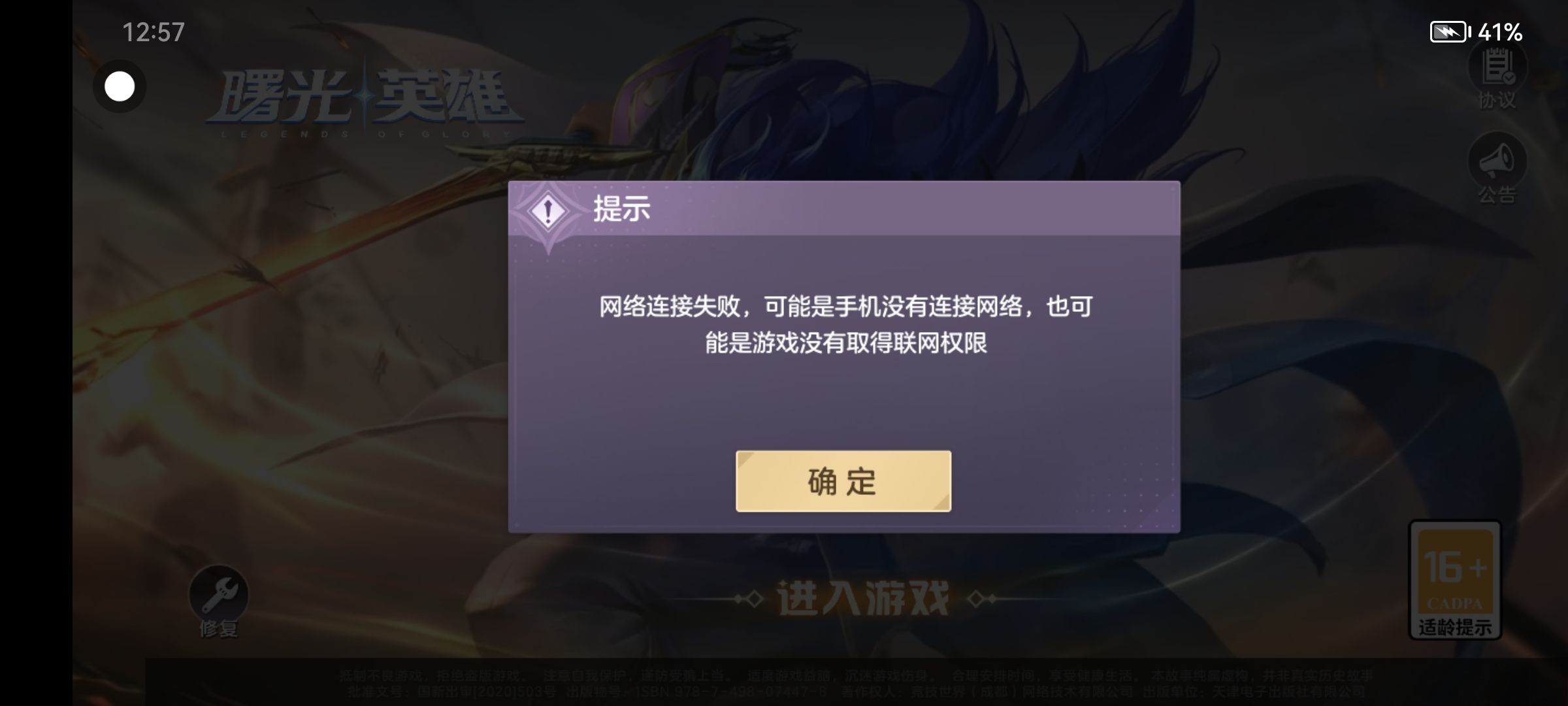Viewport: 1568px width, 706px height.
Task: Open the 公告 announcement megaphone icon
Action: 1497,161
